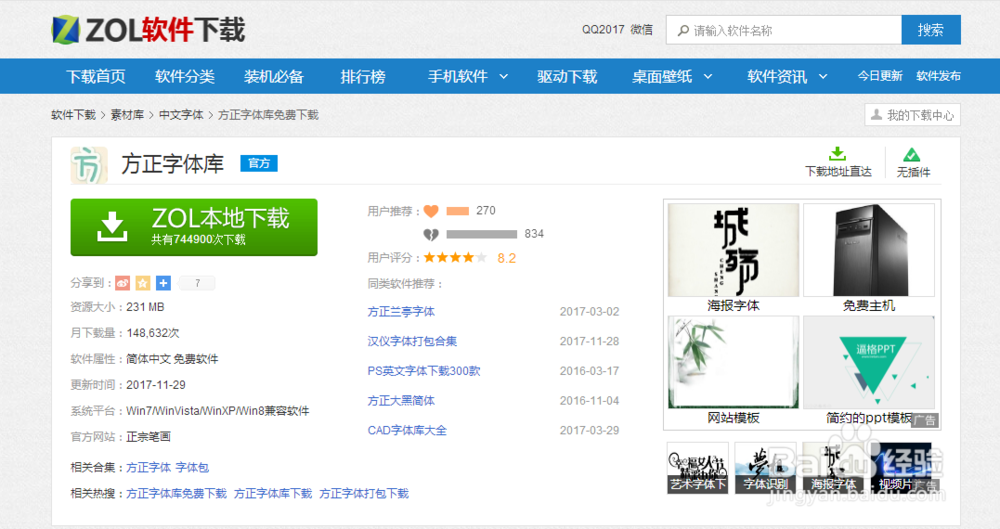1000x529 pixels.
Task: Click the 微信 hot search link
Action: (x=642, y=29)
